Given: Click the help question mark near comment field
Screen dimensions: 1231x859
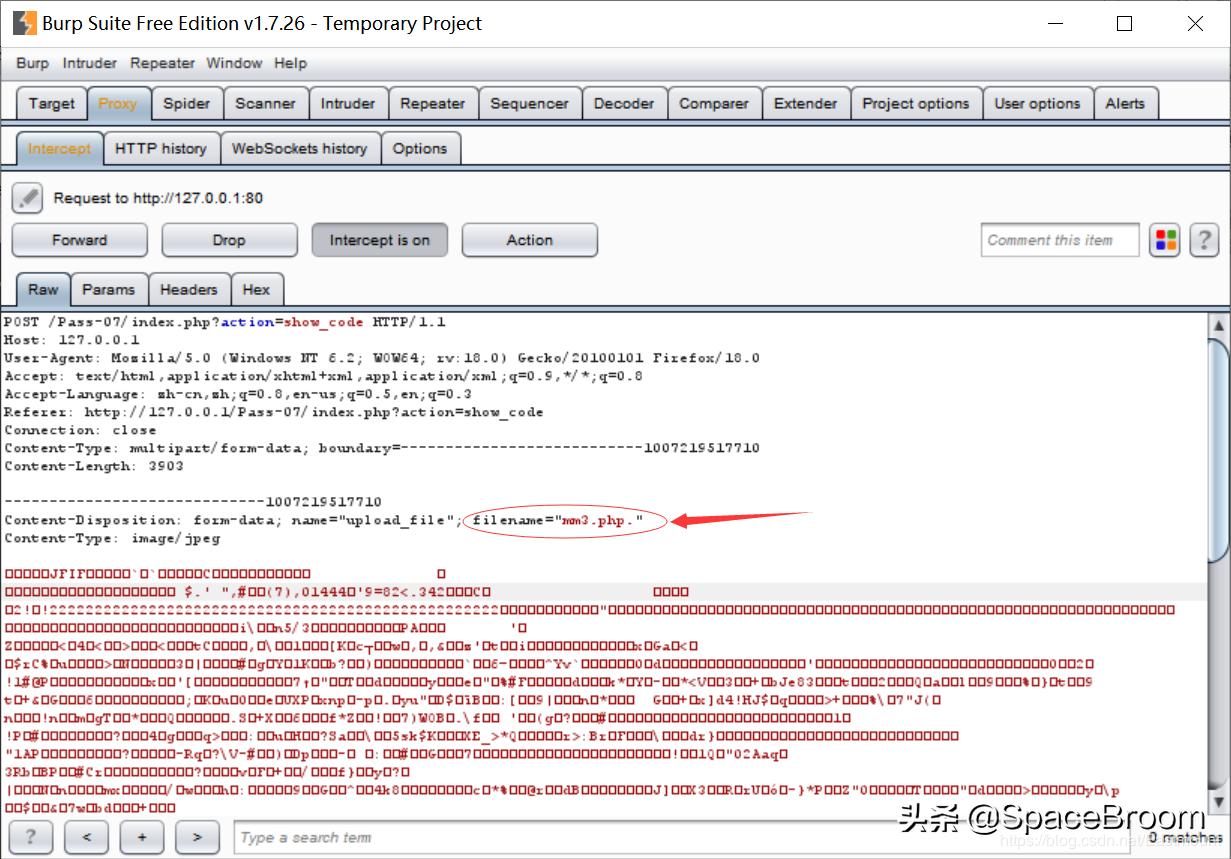Looking at the screenshot, I should [1204, 240].
